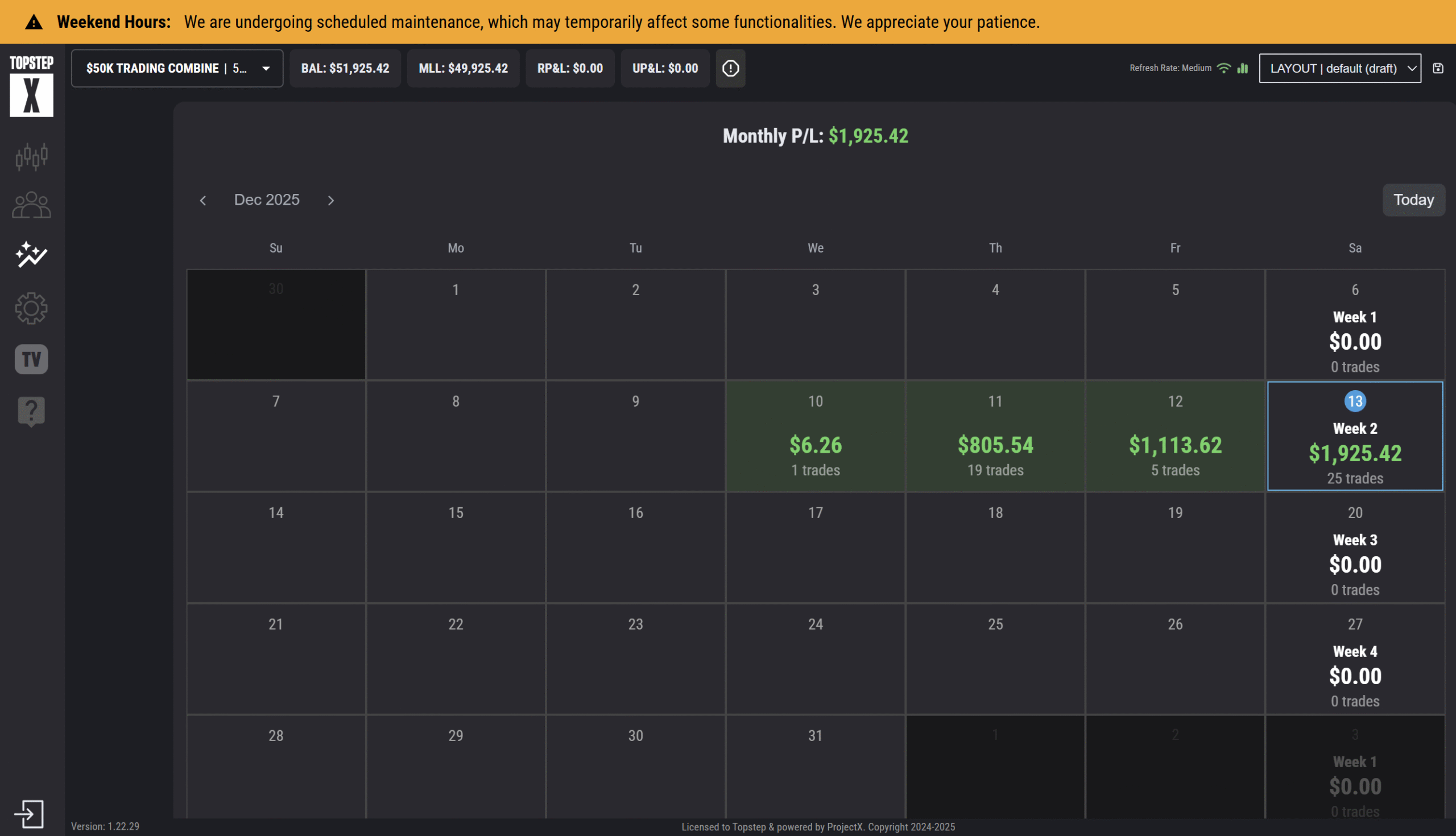
Task: Click the circled exclamation alert icon
Action: [730, 68]
